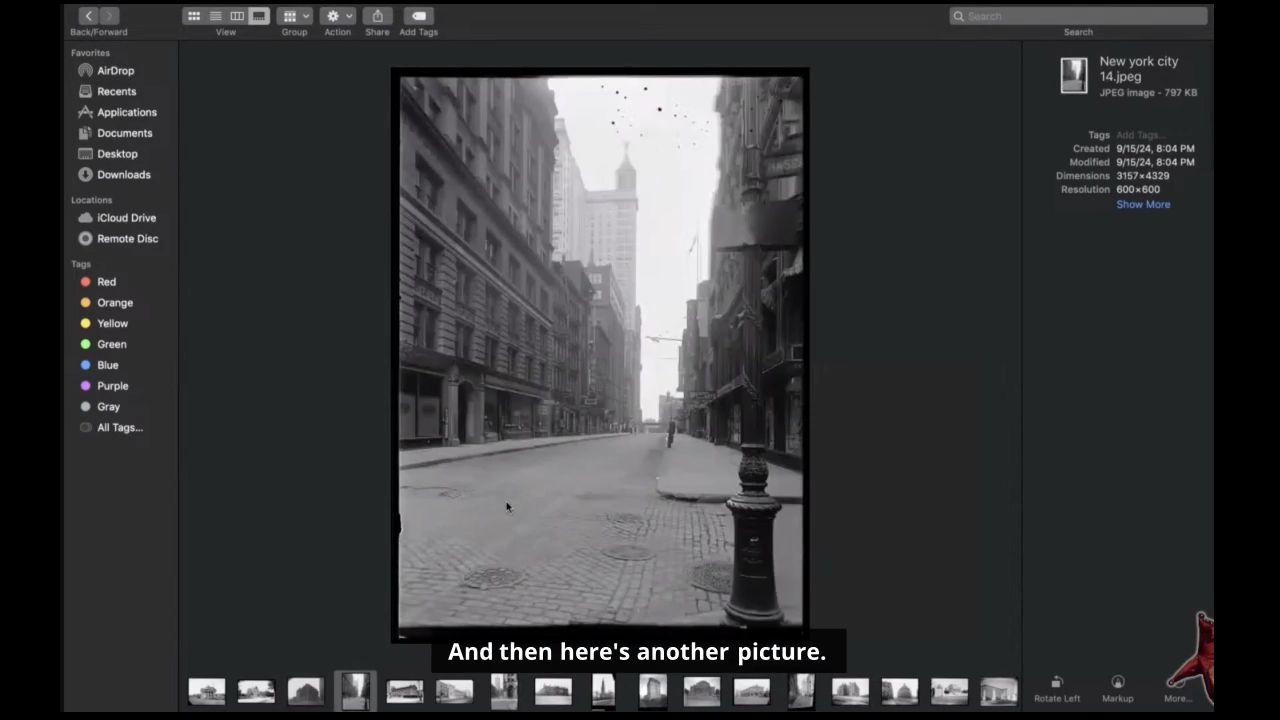Click the Add Tags toolbar icon
The height and width of the screenshot is (720, 1280).
click(x=419, y=16)
